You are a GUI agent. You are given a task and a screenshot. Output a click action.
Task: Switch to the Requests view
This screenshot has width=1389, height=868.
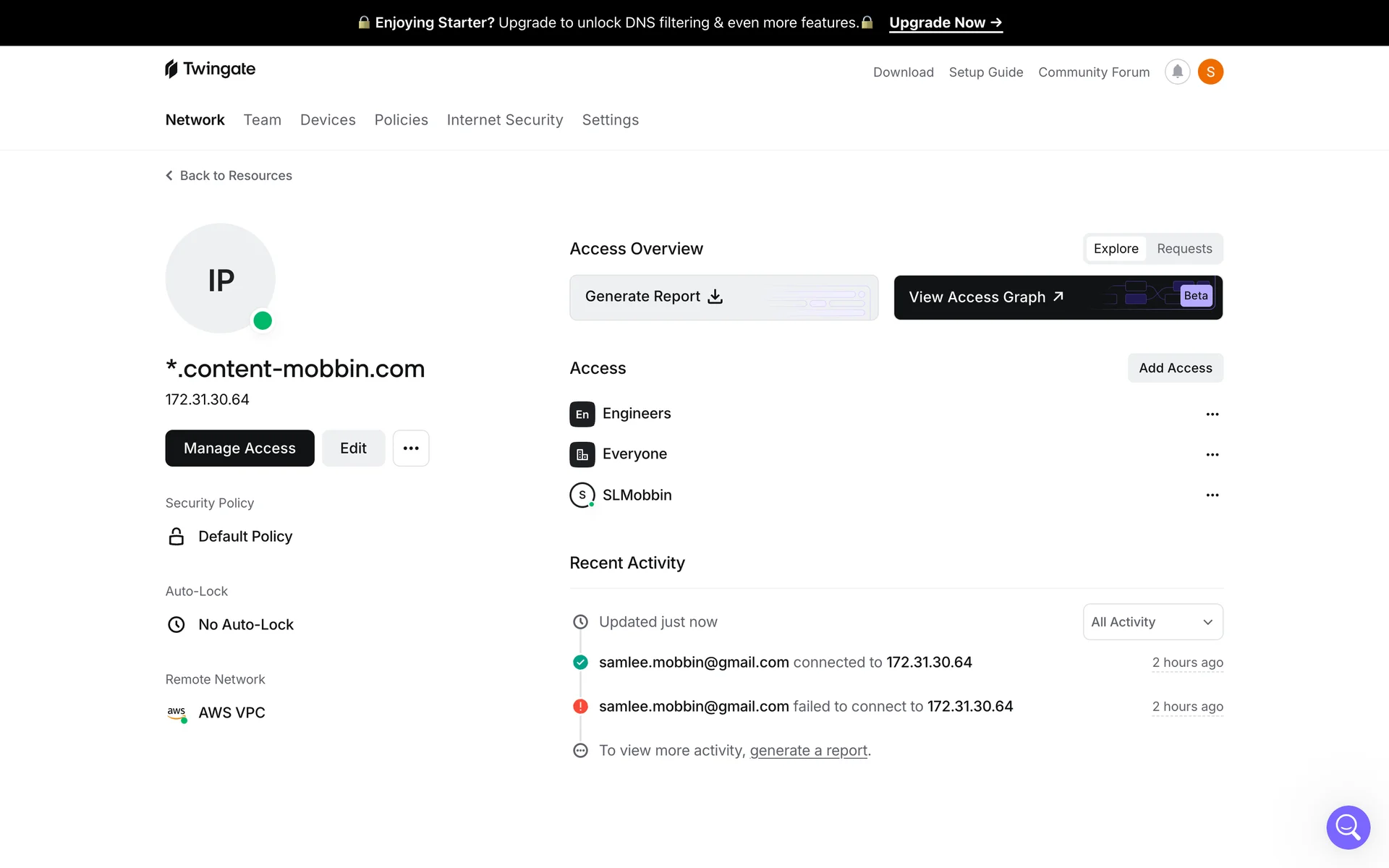click(1184, 249)
